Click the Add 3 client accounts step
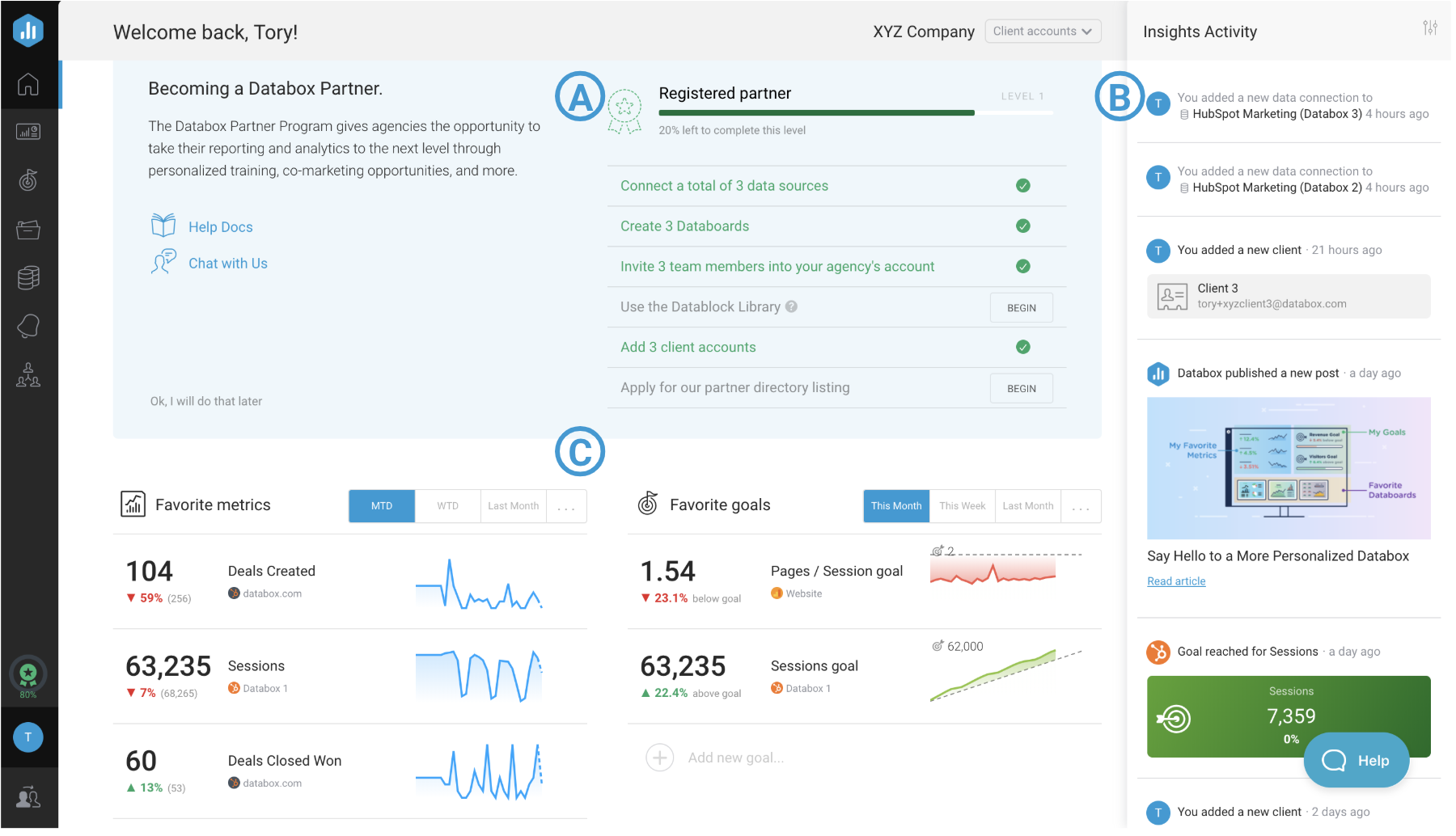This screenshot has height=836, width=1456. point(688,347)
